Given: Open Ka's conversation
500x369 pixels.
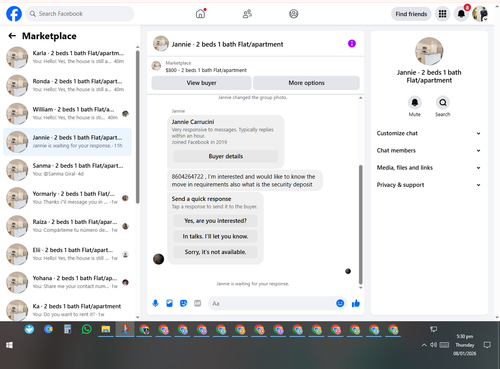Looking at the screenshot, I should (x=68, y=310).
